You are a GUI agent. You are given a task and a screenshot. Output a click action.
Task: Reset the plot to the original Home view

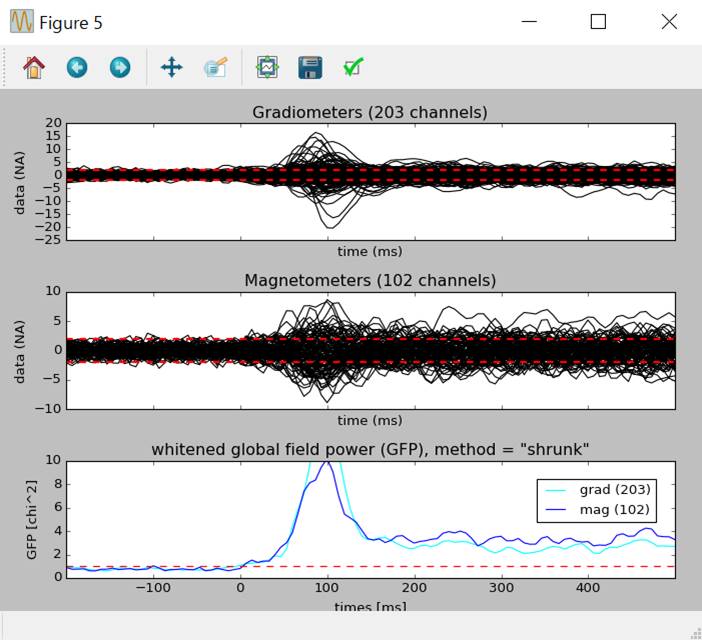[34, 67]
